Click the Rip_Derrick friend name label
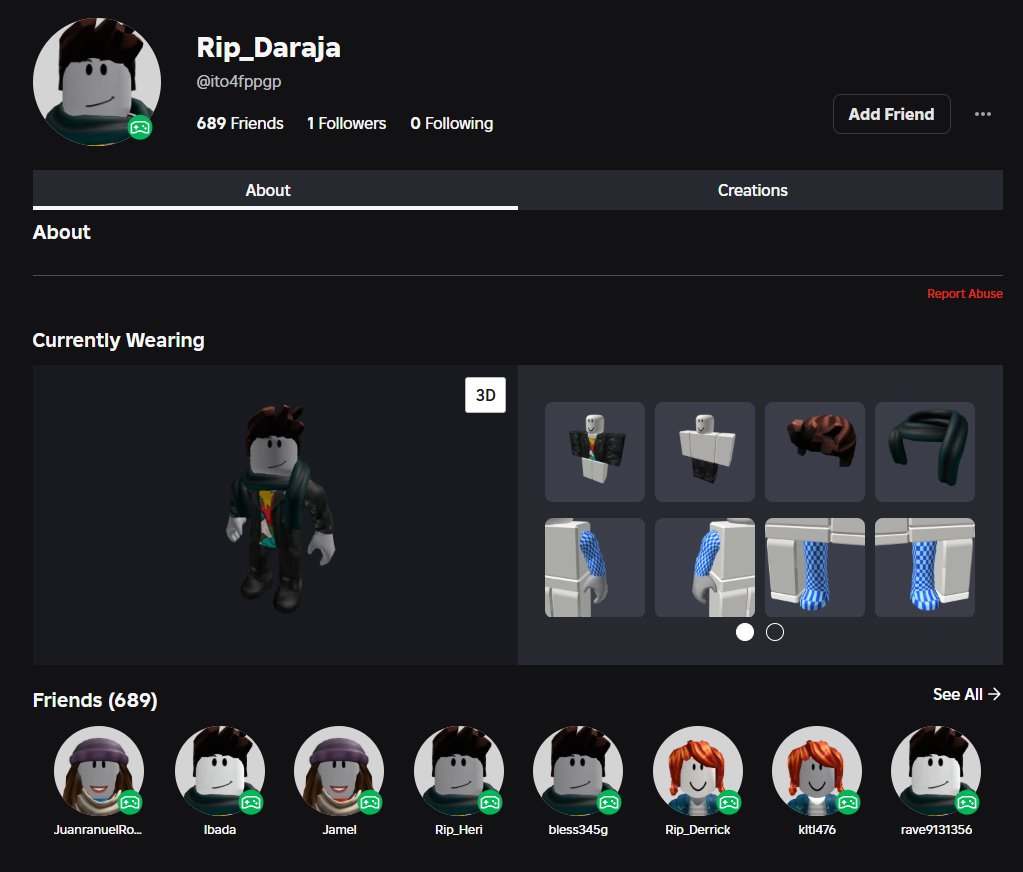Viewport: 1023px width, 872px height. click(697, 830)
